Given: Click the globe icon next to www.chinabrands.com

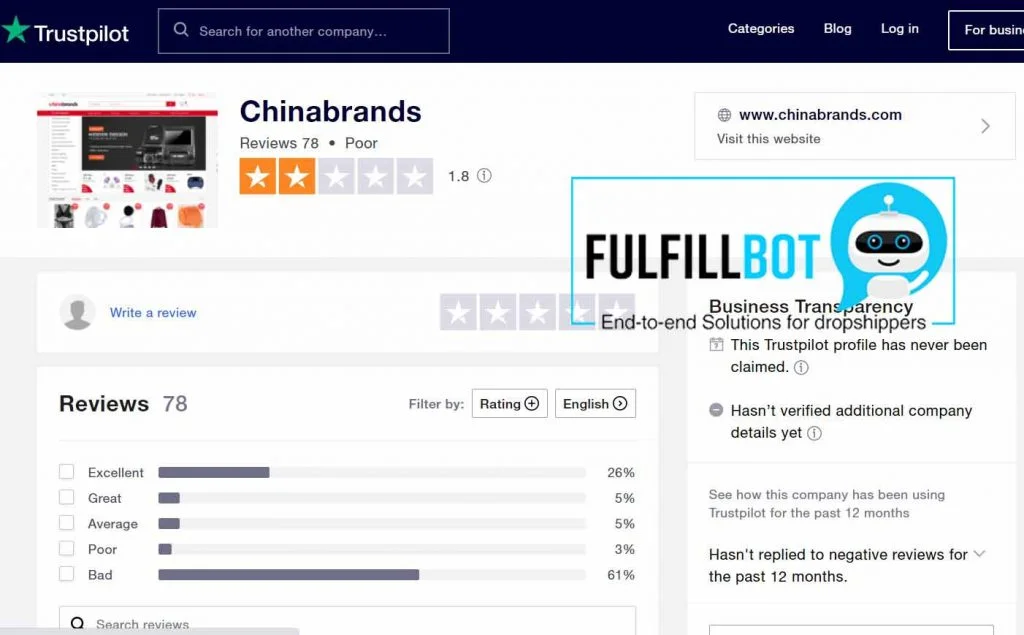Looking at the screenshot, I should coord(724,115).
